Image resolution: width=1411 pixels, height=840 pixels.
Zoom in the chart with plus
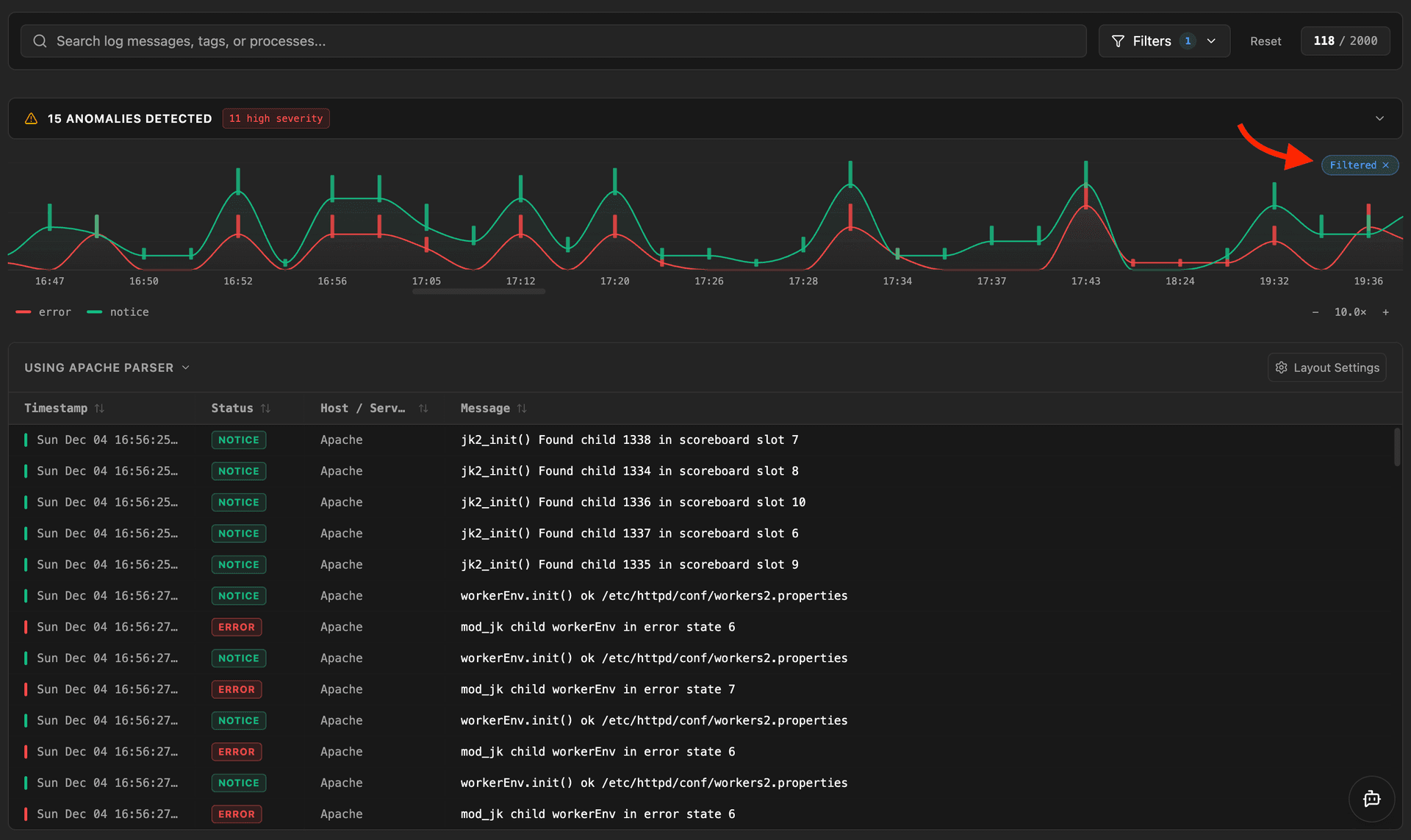coord(1385,312)
